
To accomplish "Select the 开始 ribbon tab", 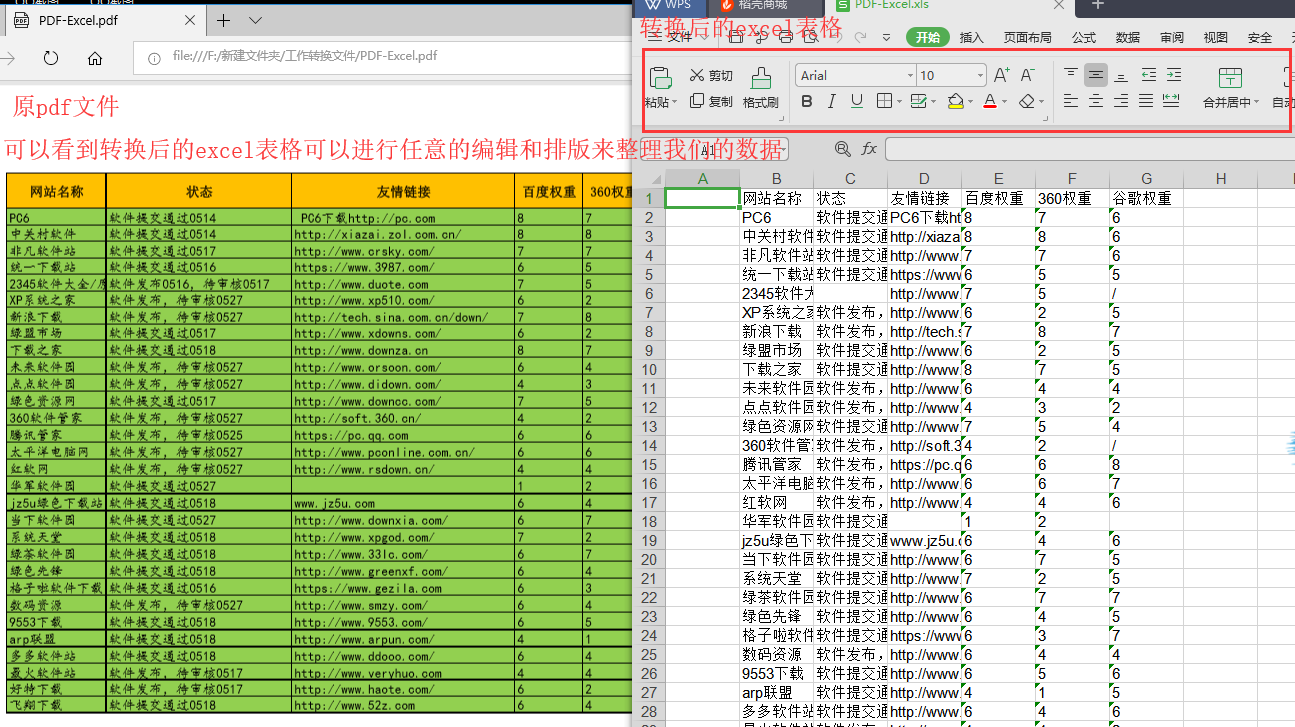I will [x=927, y=37].
